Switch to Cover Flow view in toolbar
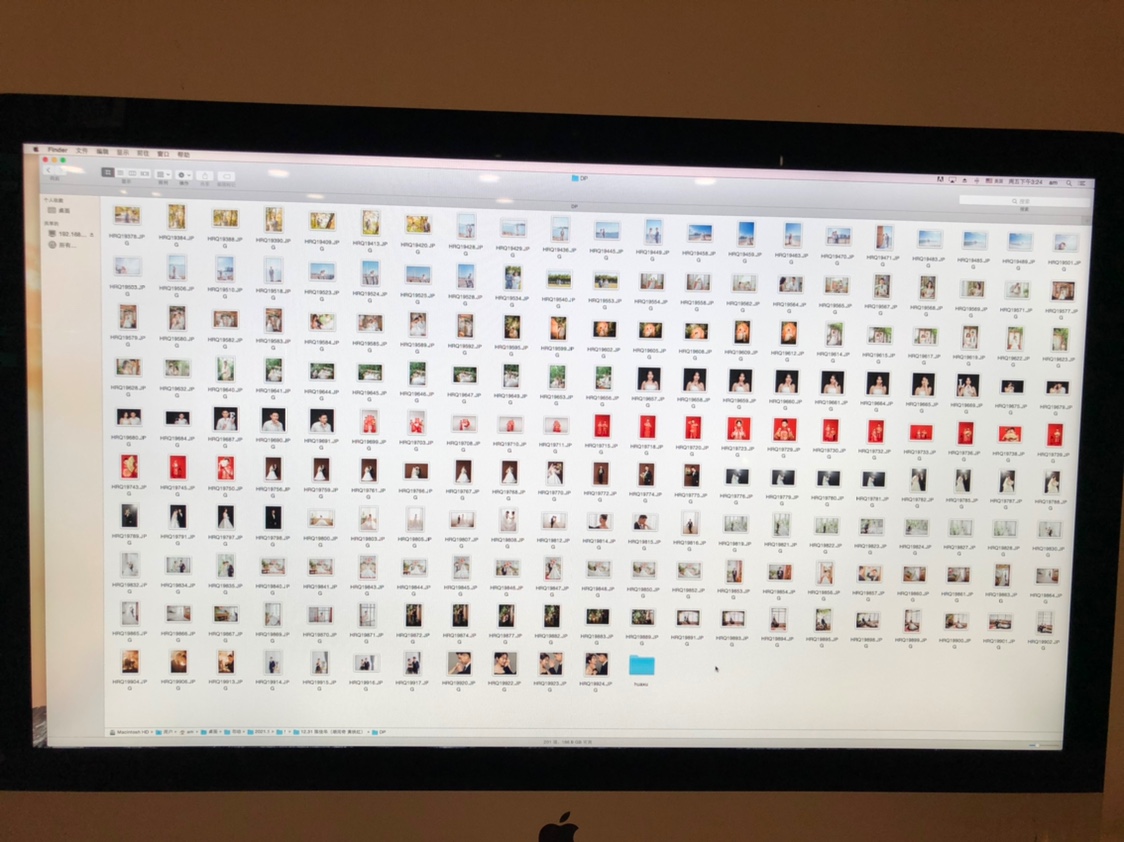This screenshot has width=1124, height=842. tap(146, 174)
